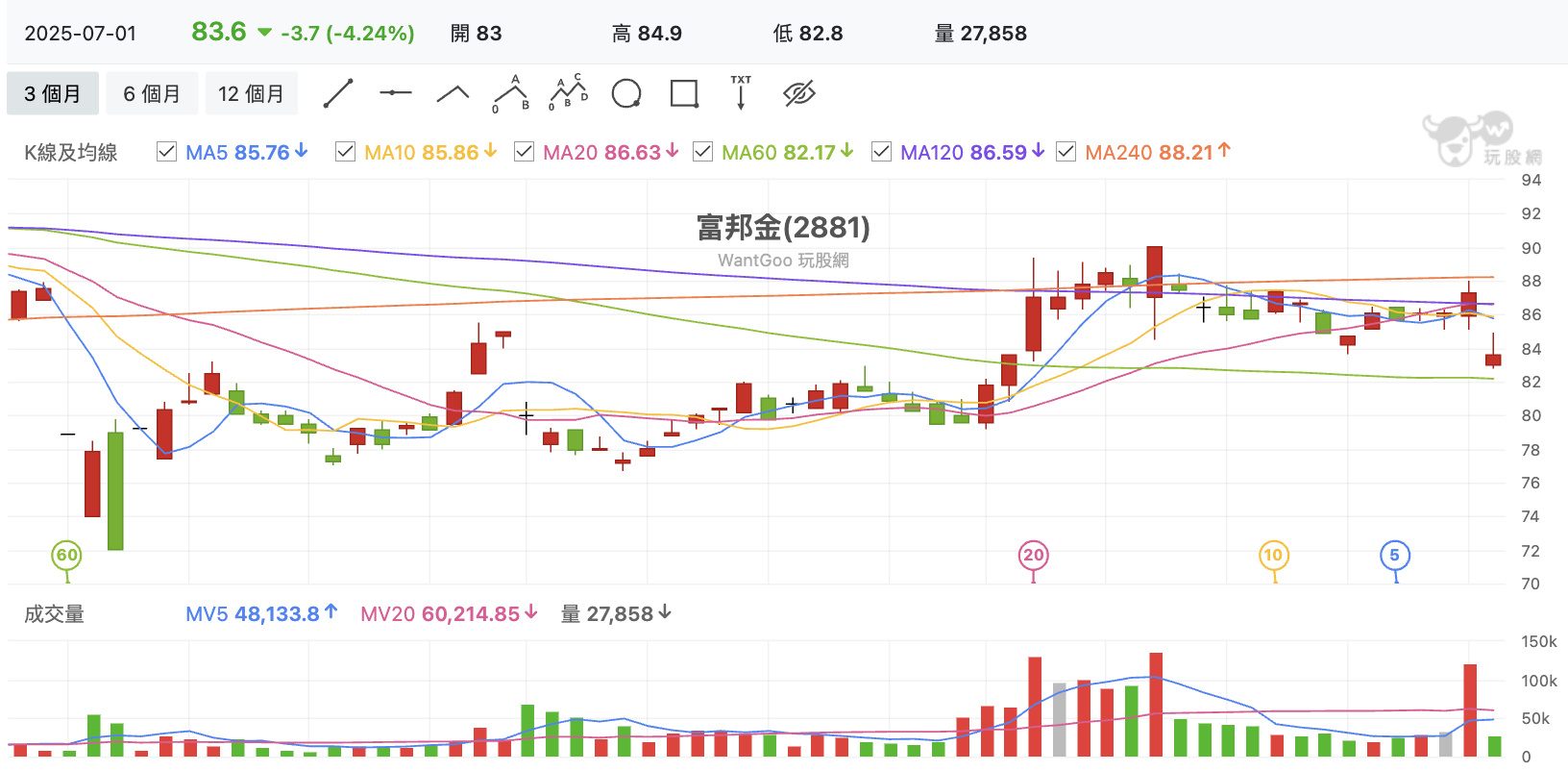The image size is (1568, 771).
Task: Select the 0-A-B-C-D wave pattern tool
Action: coord(568,92)
